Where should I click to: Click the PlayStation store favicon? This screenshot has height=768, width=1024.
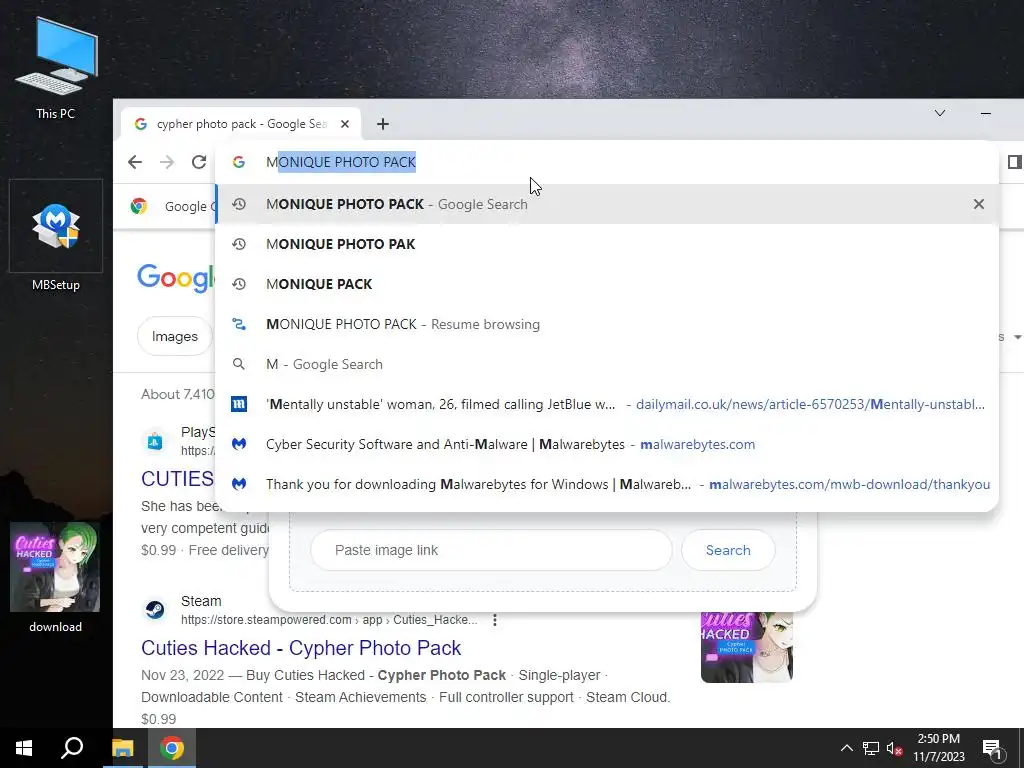pyautogui.click(x=155, y=441)
